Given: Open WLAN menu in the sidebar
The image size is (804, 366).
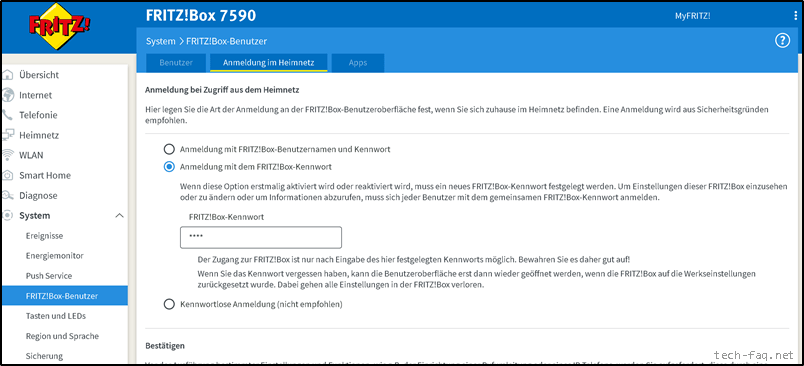Looking at the screenshot, I should (x=31, y=155).
